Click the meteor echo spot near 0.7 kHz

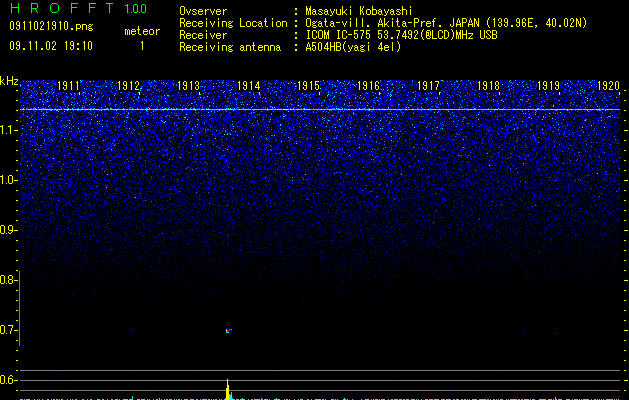pyautogui.click(x=228, y=331)
